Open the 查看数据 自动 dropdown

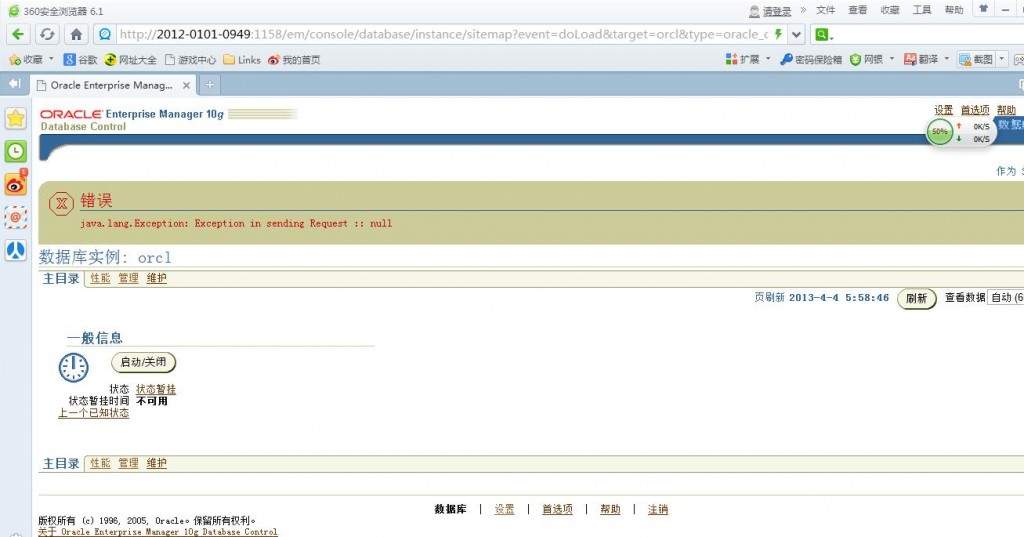(1006, 297)
